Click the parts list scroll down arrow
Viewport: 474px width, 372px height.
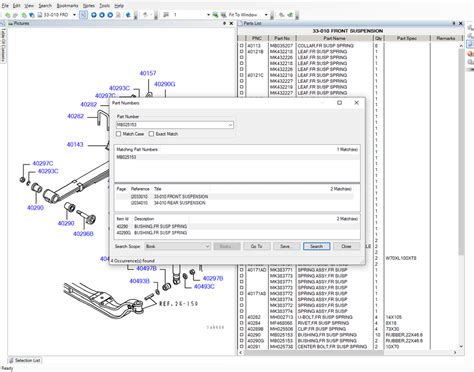[461, 347]
